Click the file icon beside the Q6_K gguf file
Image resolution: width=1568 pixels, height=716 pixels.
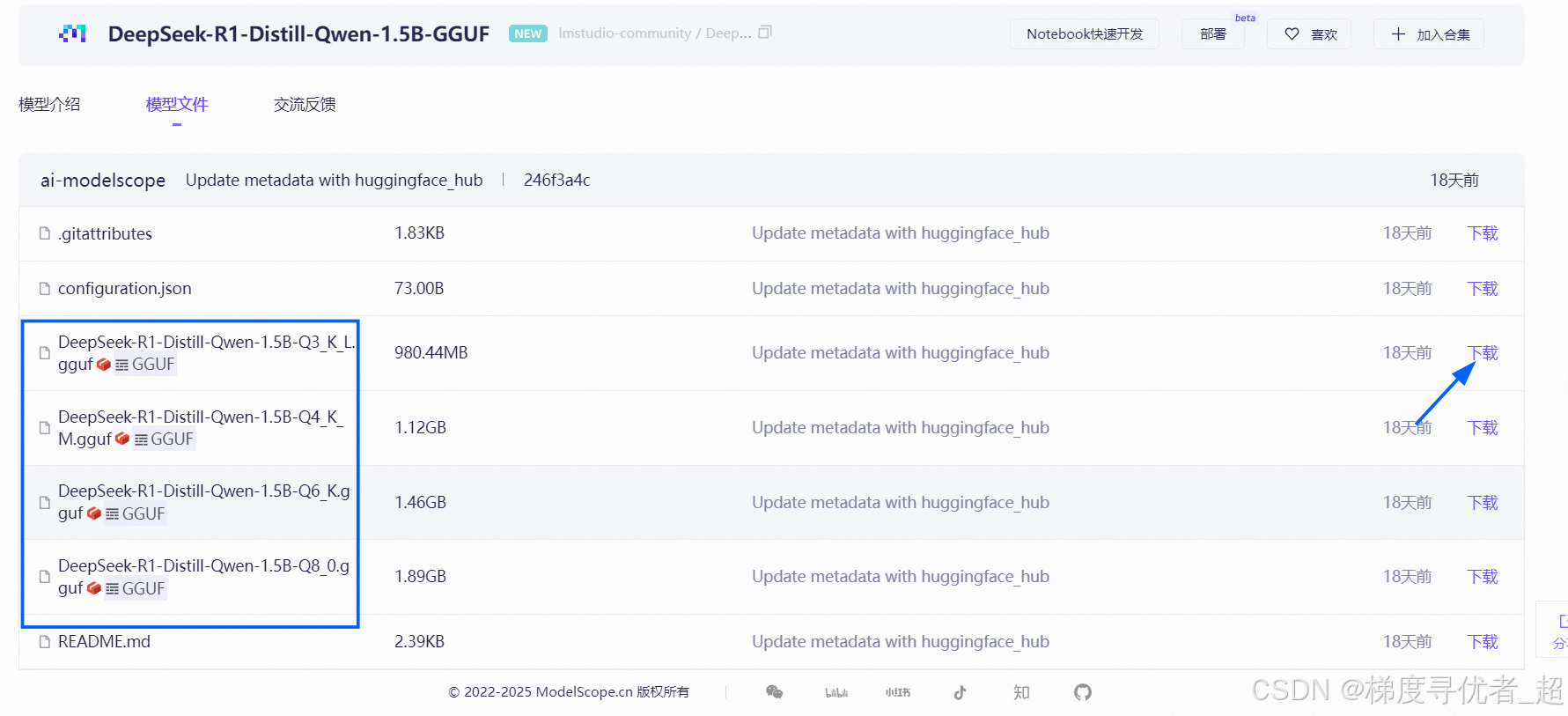[x=45, y=503]
